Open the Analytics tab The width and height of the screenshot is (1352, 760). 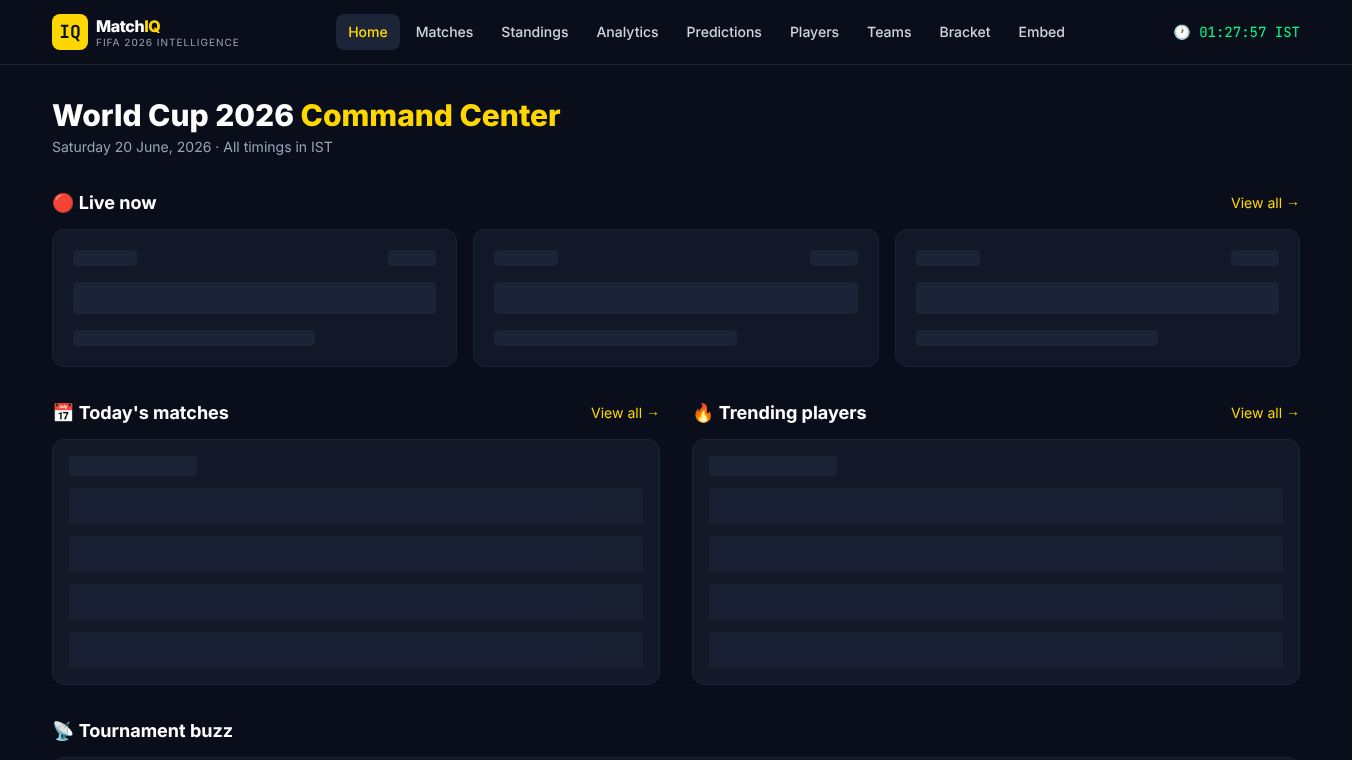click(627, 32)
